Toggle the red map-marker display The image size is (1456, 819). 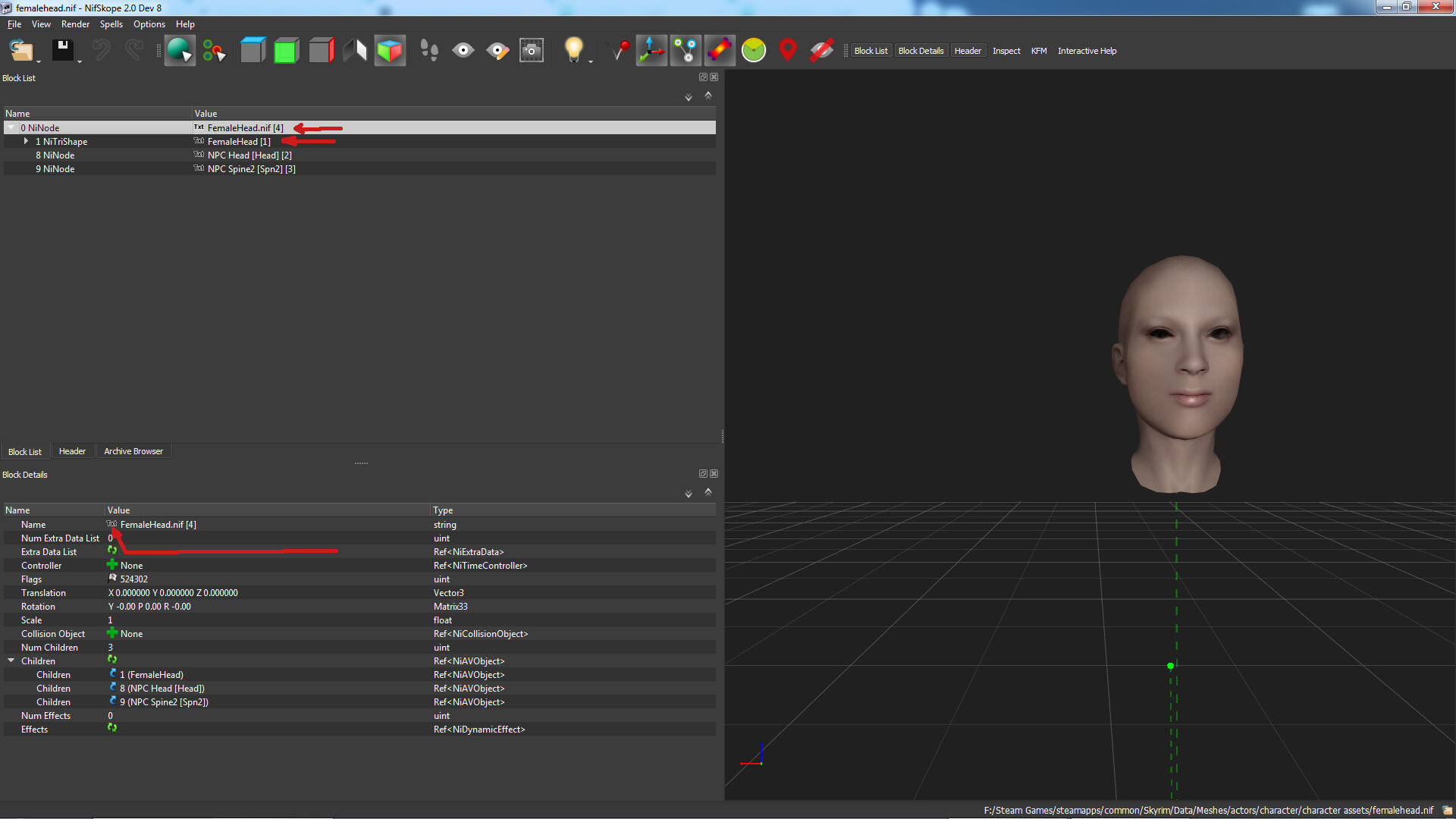[x=788, y=51]
